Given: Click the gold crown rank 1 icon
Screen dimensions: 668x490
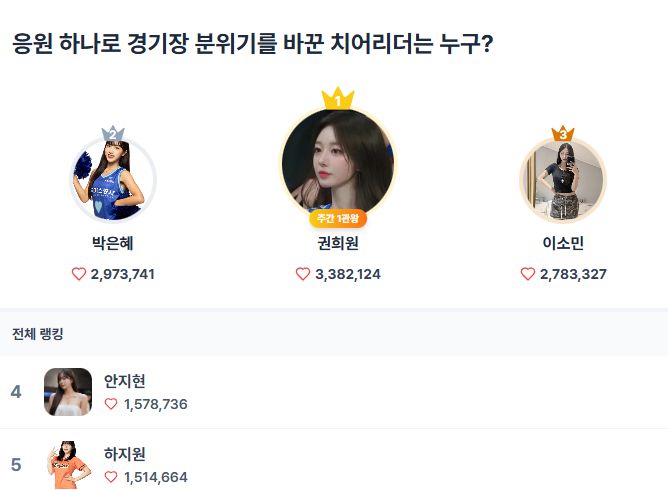Looking at the screenshot, I should click(x=338, y=98).
